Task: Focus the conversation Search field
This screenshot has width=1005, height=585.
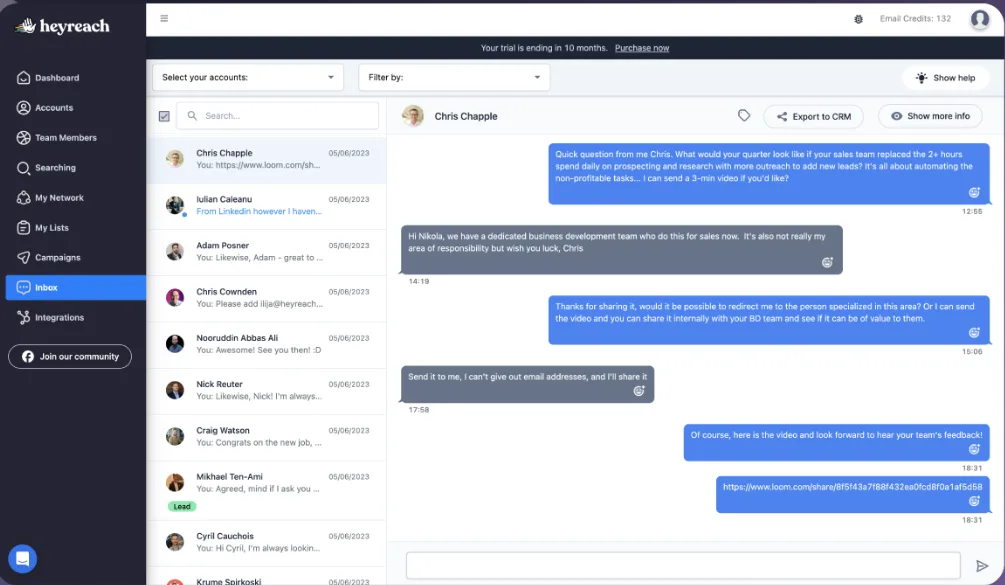Action: pyautogui.click(x=277, y=116)
